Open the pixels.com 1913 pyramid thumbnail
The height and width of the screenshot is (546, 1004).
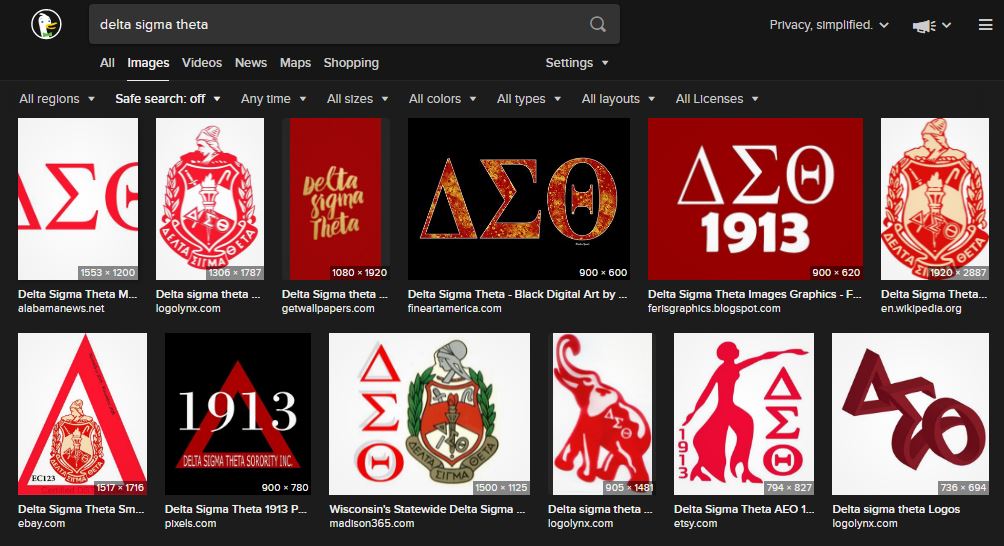(x=238, y=414)
